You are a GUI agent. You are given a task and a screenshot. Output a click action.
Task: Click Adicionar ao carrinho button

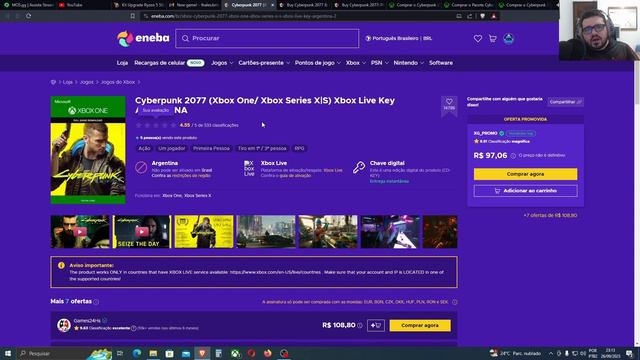525,191
